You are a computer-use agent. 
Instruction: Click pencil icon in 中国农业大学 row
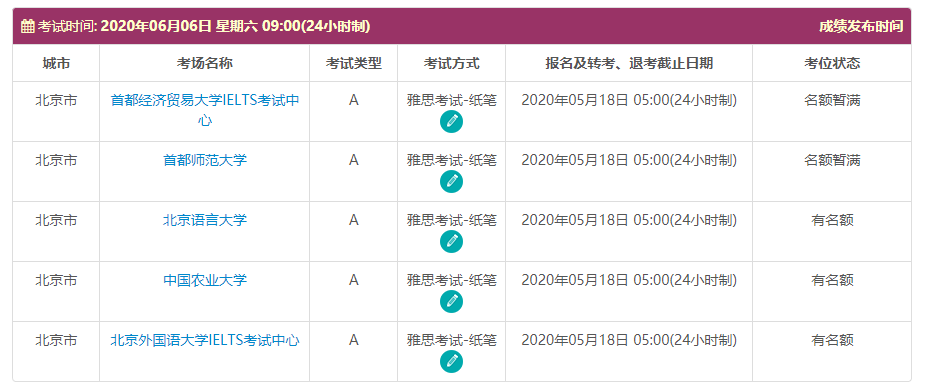451,302
